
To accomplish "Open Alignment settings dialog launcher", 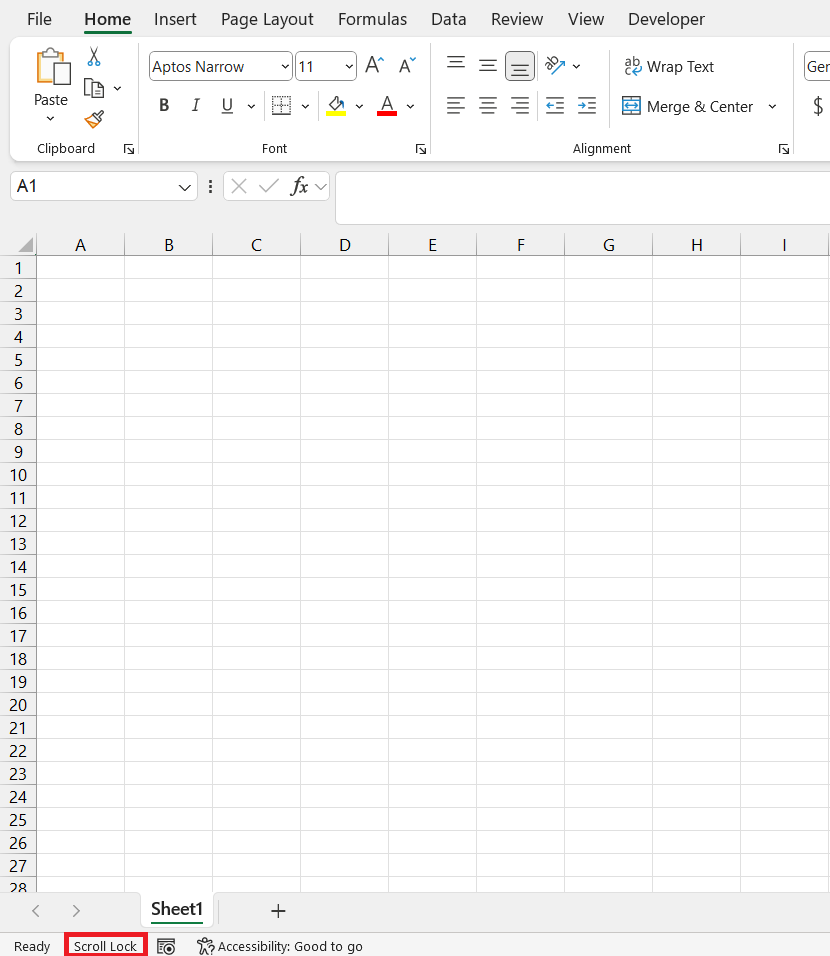I will tap(784, 149).
